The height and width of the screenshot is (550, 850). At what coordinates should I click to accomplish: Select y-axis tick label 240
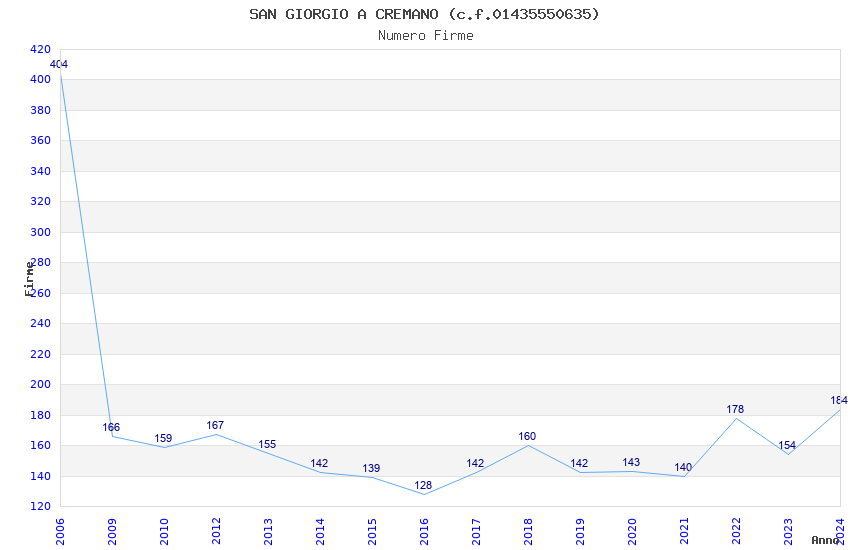point(40,323)
